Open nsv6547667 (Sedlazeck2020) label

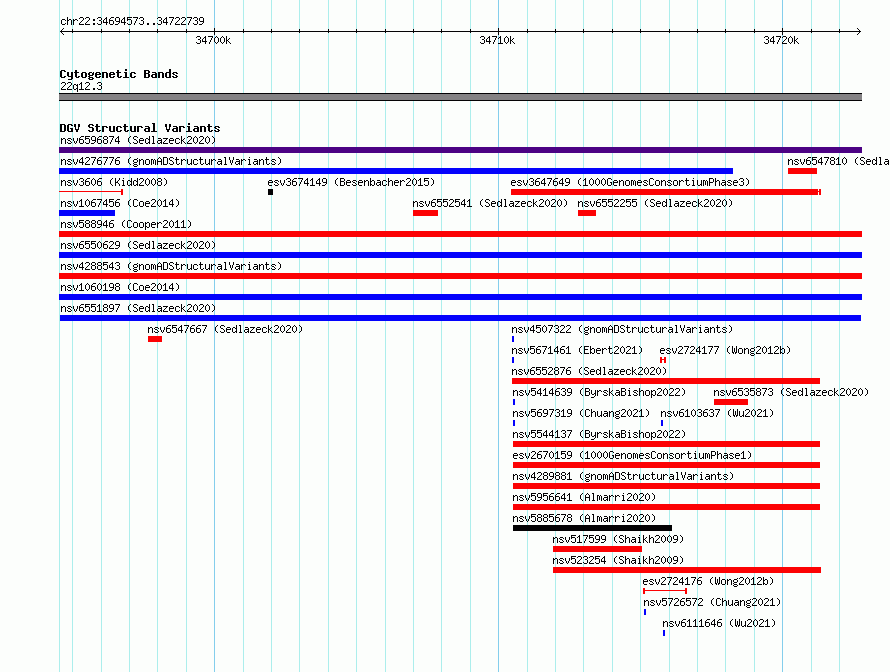(225, 329)
